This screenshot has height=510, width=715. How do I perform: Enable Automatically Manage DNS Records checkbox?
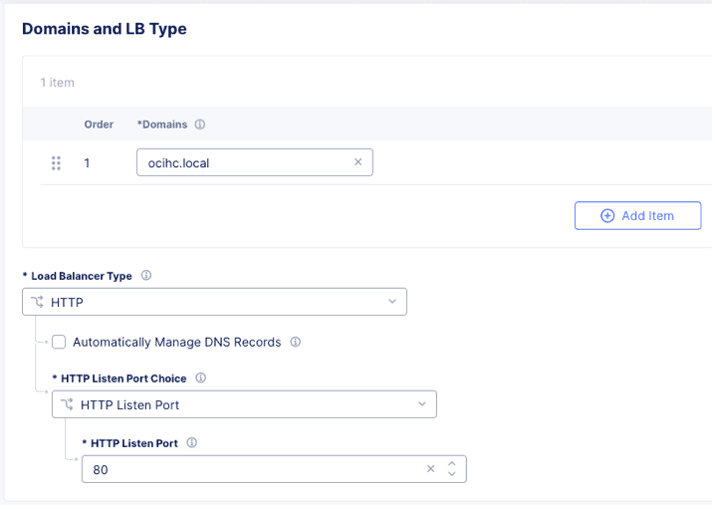(x=59, y=342)
